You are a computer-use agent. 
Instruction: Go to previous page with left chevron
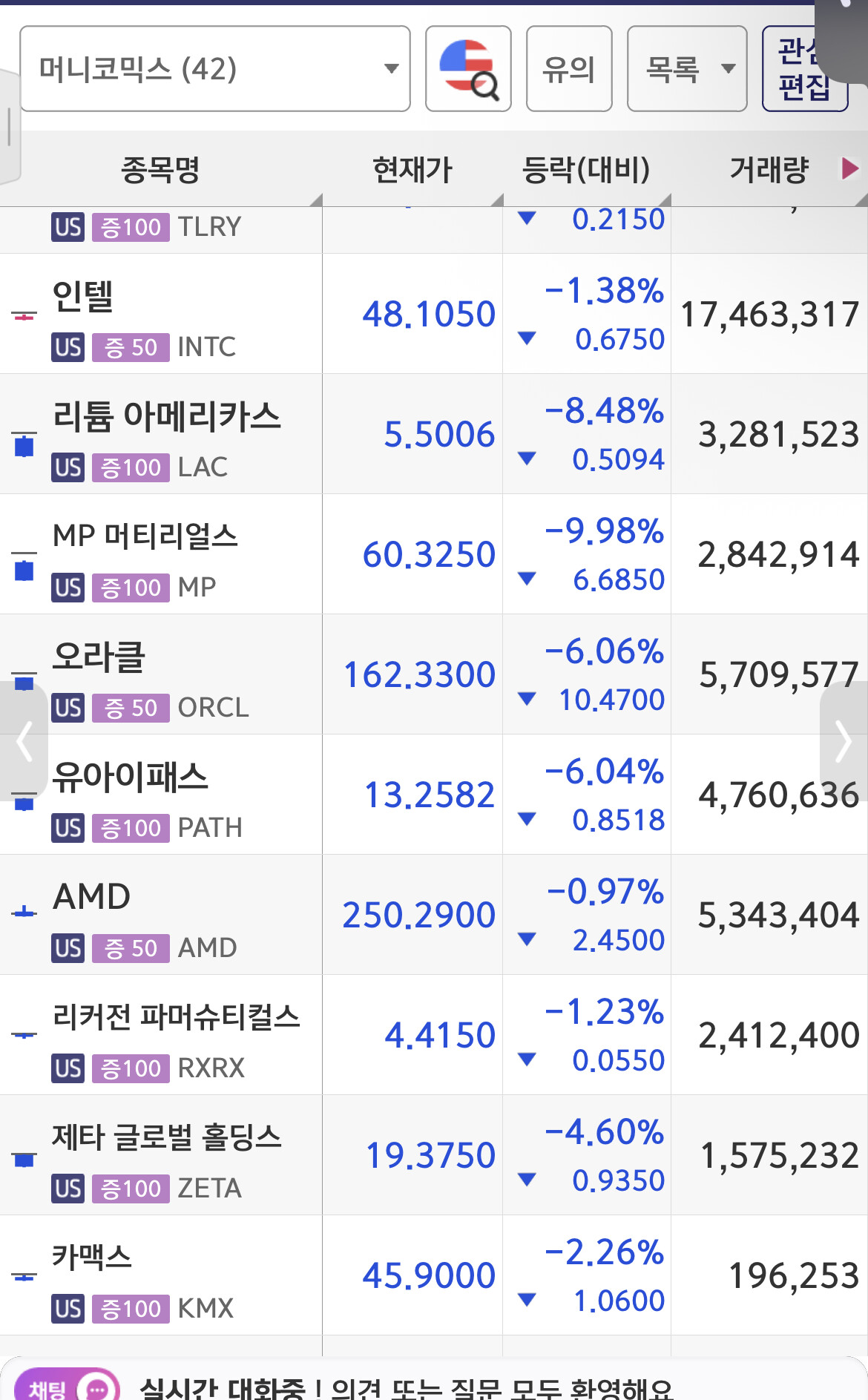click(24, 740)
